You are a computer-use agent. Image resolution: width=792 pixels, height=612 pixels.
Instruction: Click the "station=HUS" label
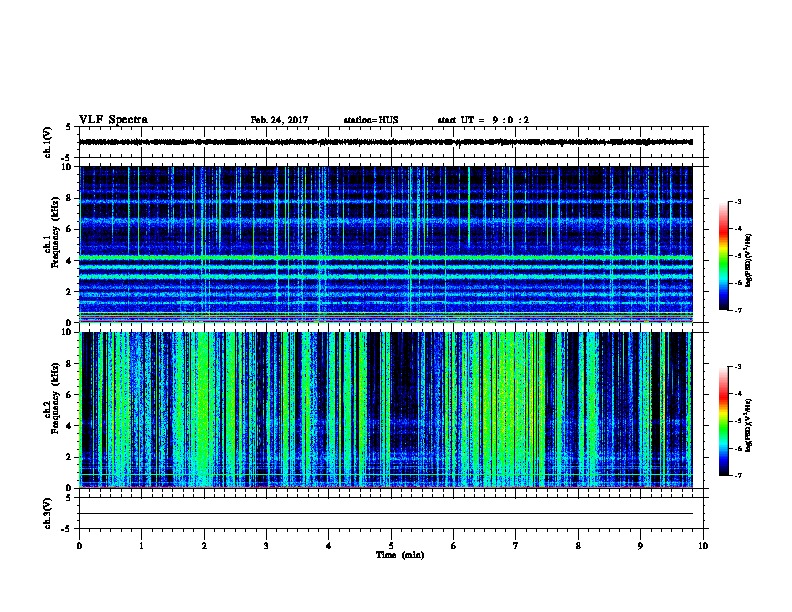coord(371,120)
